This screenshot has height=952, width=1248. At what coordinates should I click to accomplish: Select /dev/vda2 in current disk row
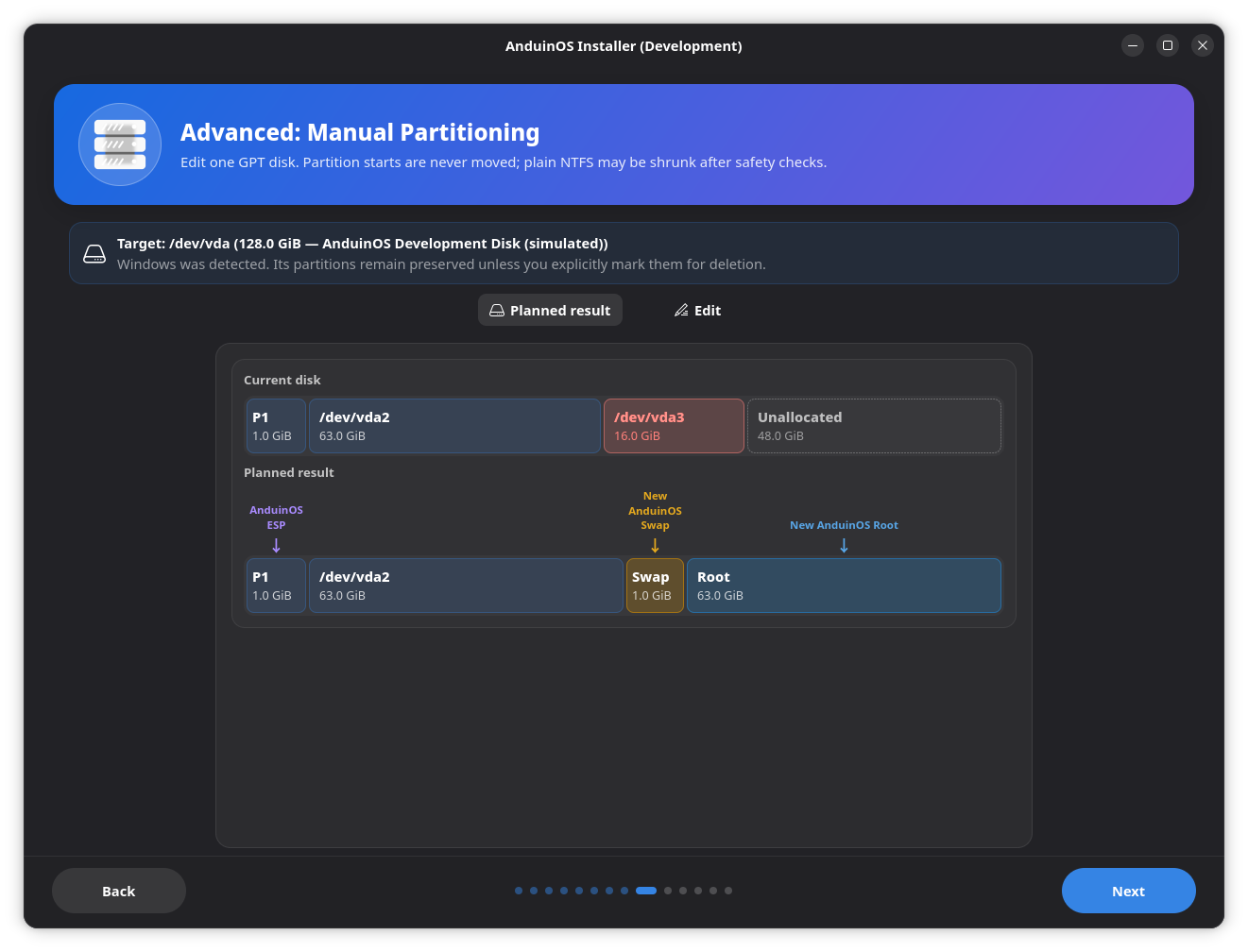(x=454, y=426)
